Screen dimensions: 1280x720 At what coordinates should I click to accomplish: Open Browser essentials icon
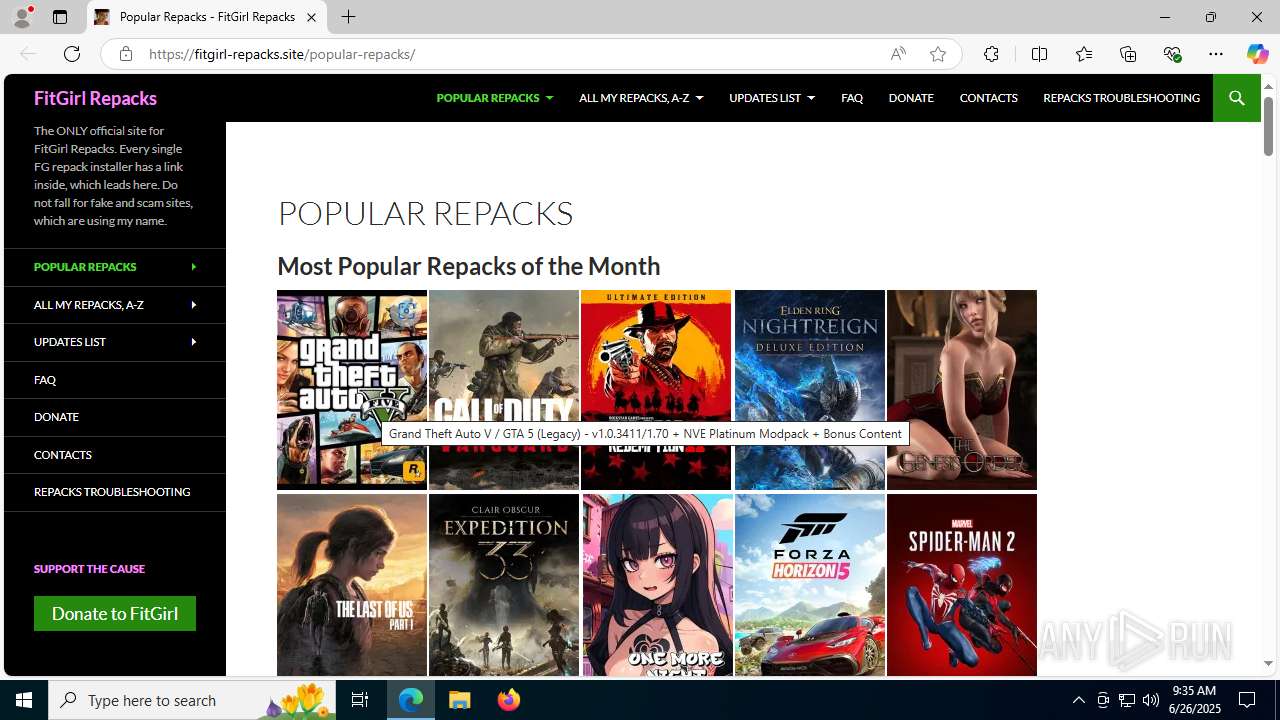tap(1172, 54)
